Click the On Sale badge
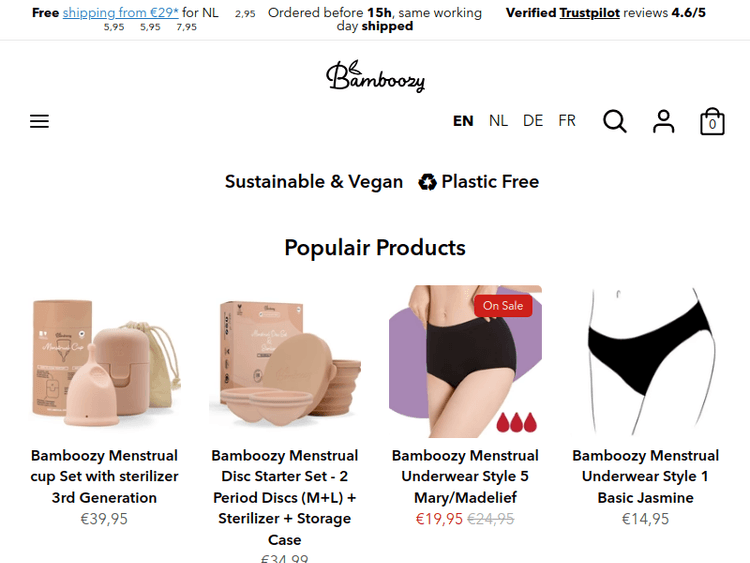Screen dimensions: 750x563 [503, 306]
